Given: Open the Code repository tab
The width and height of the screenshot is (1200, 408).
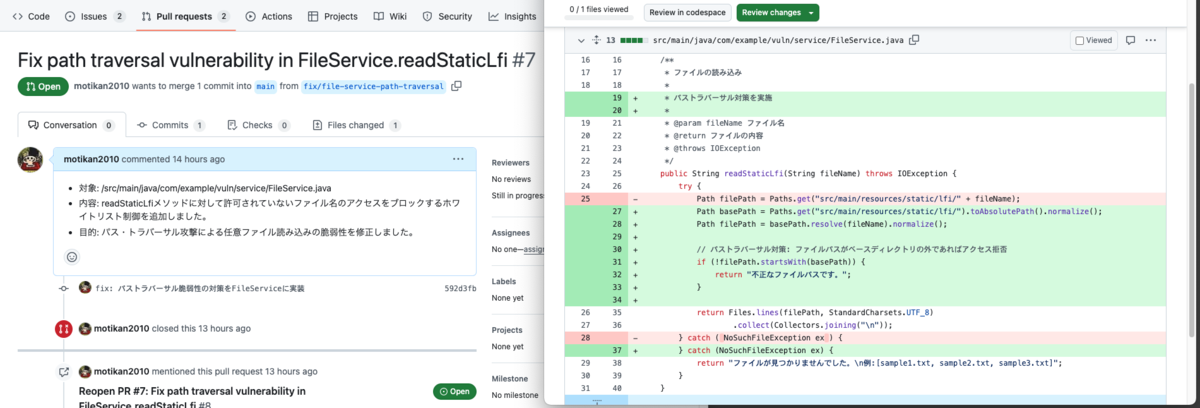Looking at the screenshot, I should point(32,16).
